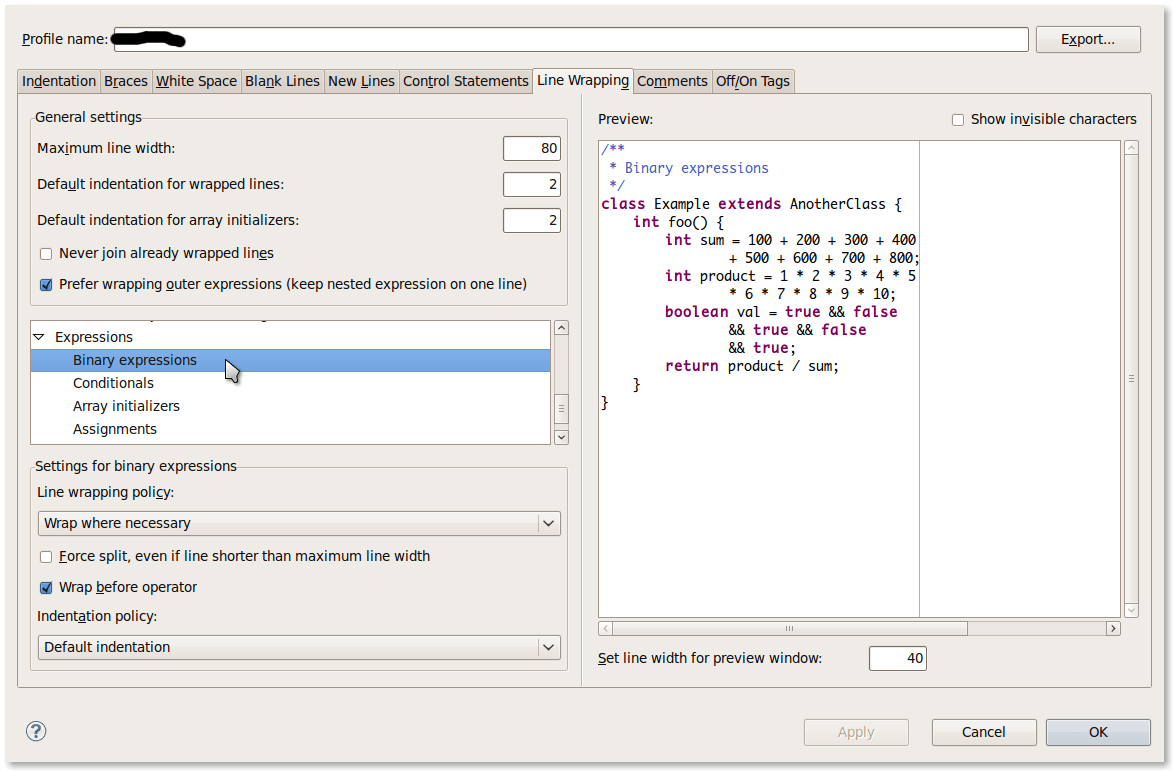1173x771 pixels.
Task: Click the preview vertical scroll-down arrow
Action: click(x=1131, y=610)
